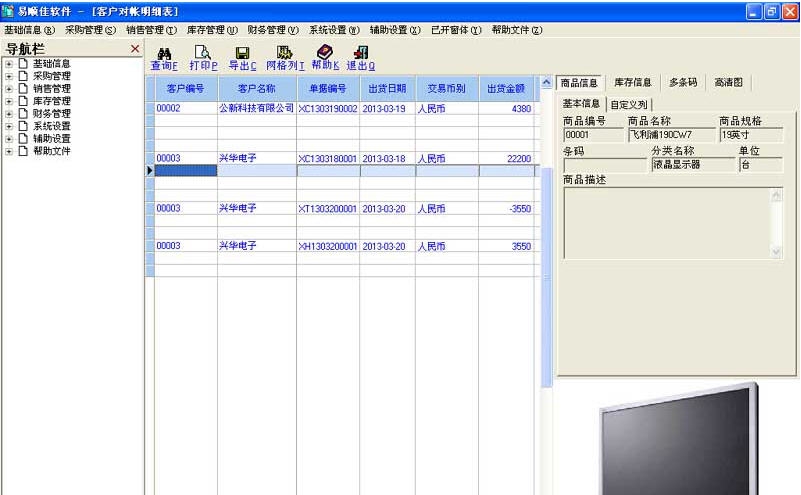The height and width of the screenshot is (495, 801).
Task: Click into the 商品编号 field
Action: tap(593, 135)
